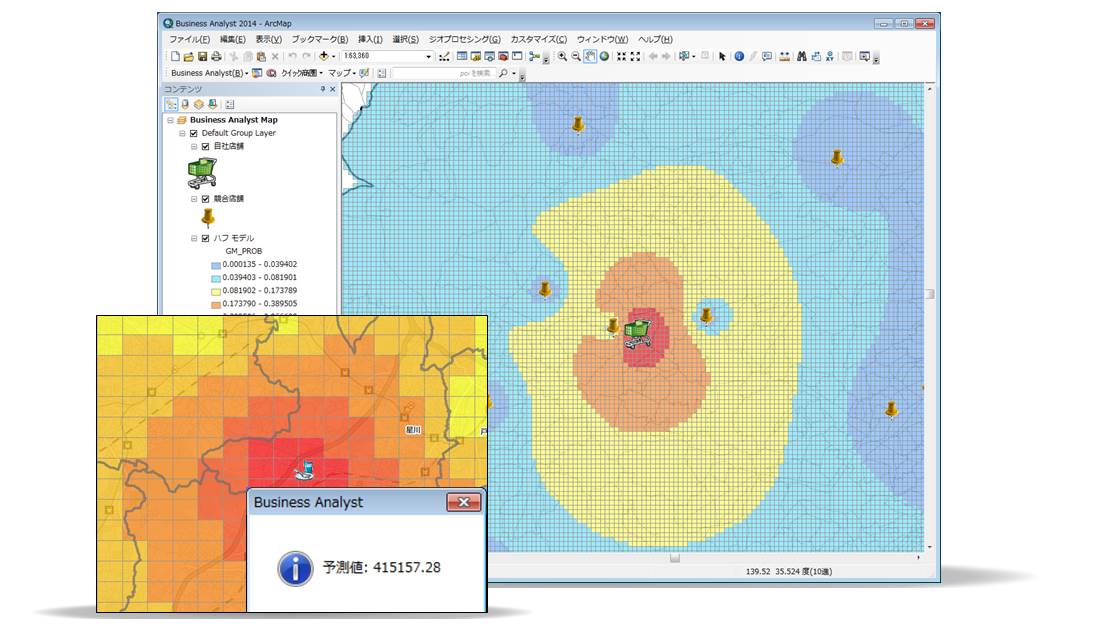Toggle the 競合店舗 layer checkbox

[205, 199]
